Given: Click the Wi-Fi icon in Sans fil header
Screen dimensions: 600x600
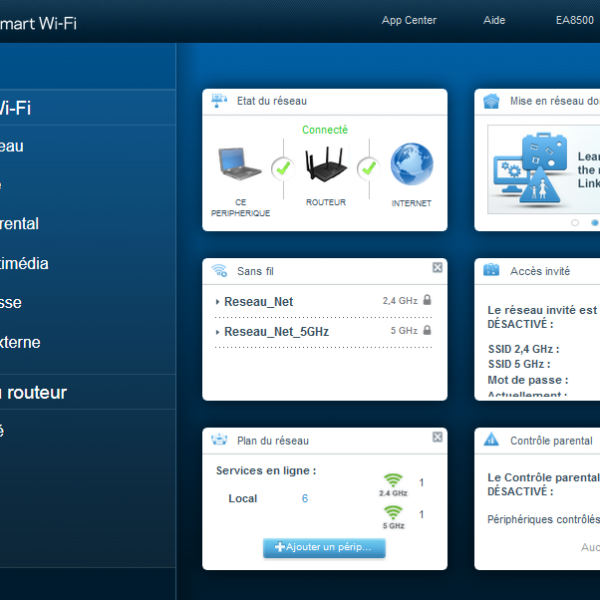Looking at the screenshot, I should [x=219, y=270].
